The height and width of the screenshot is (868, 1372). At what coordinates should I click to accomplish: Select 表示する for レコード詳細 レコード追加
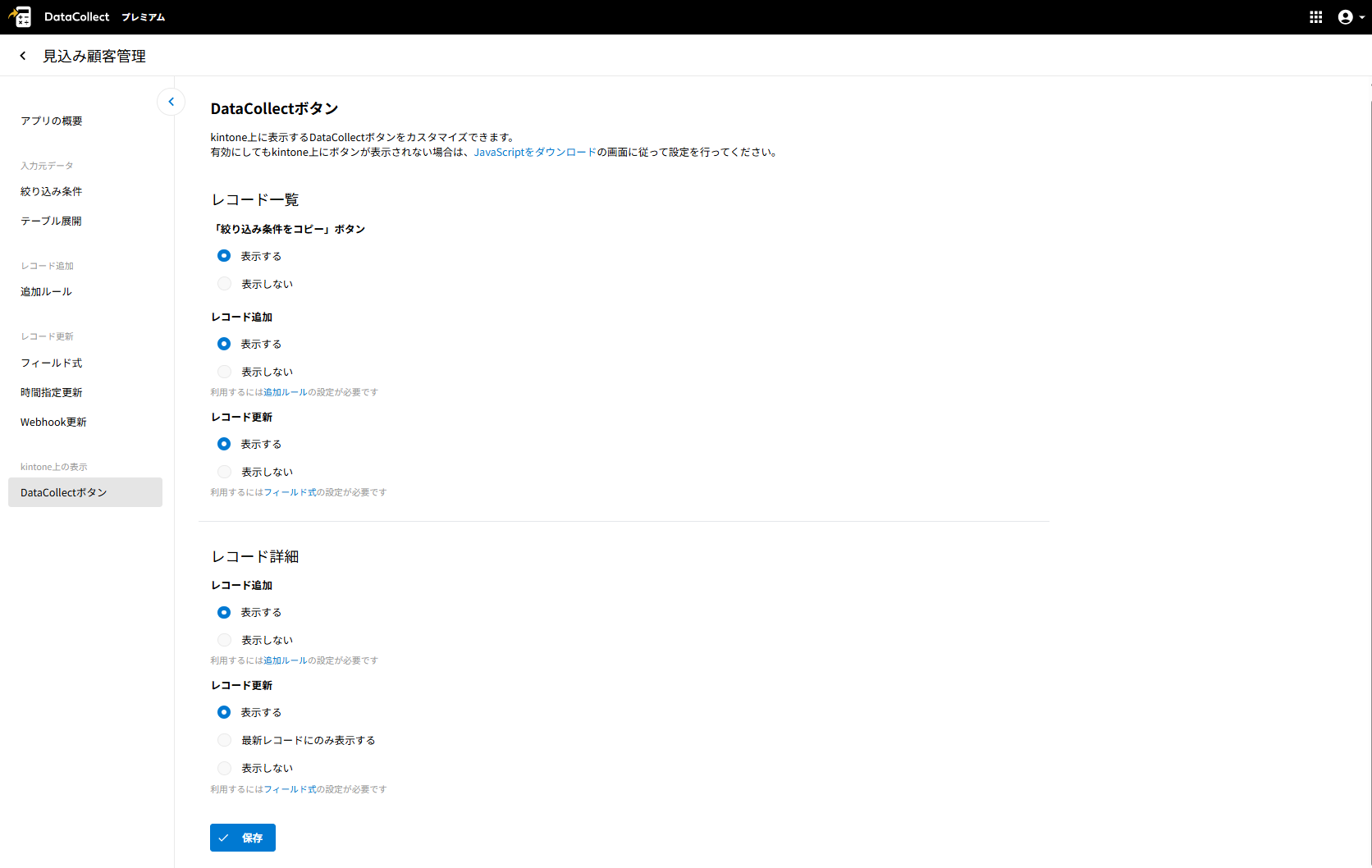pyautogui.click(x=224, y=612)
